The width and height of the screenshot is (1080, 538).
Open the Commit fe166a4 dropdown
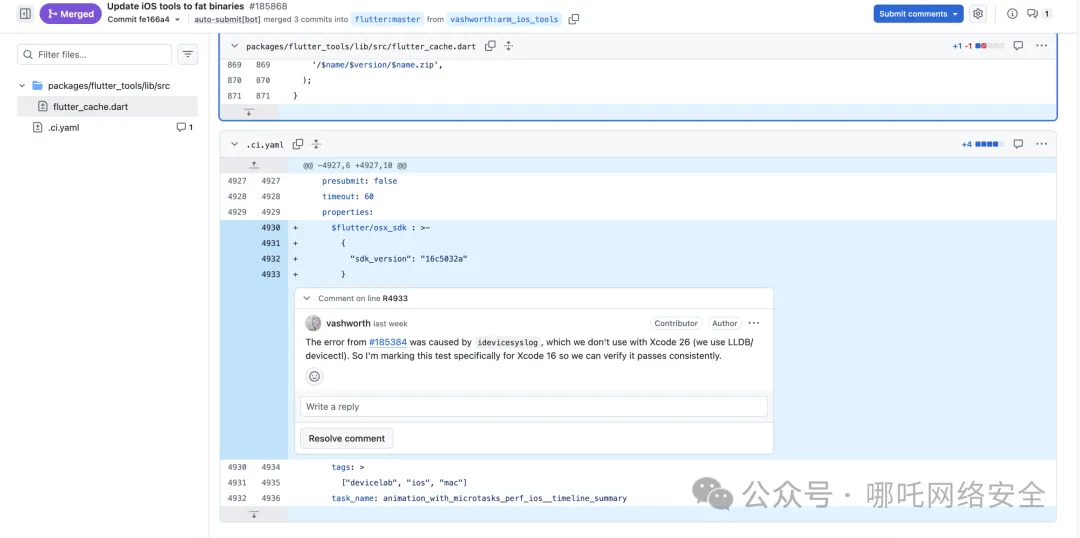tap(145, 19)
